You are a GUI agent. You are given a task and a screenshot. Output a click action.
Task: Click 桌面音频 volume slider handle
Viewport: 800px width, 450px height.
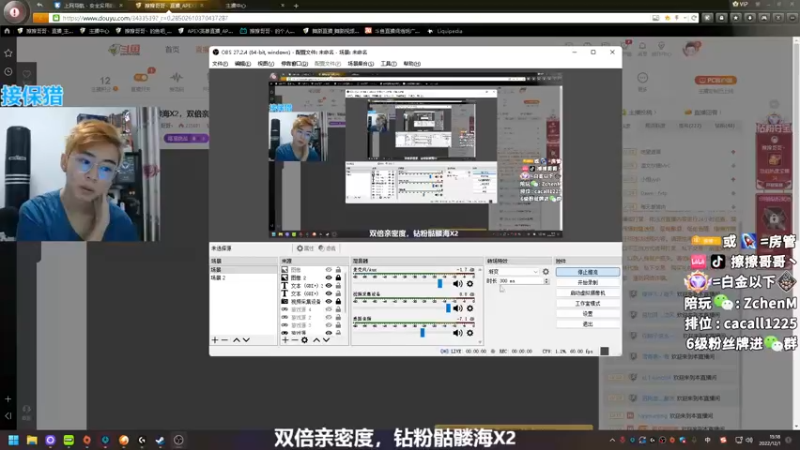(x=422, y=332)
